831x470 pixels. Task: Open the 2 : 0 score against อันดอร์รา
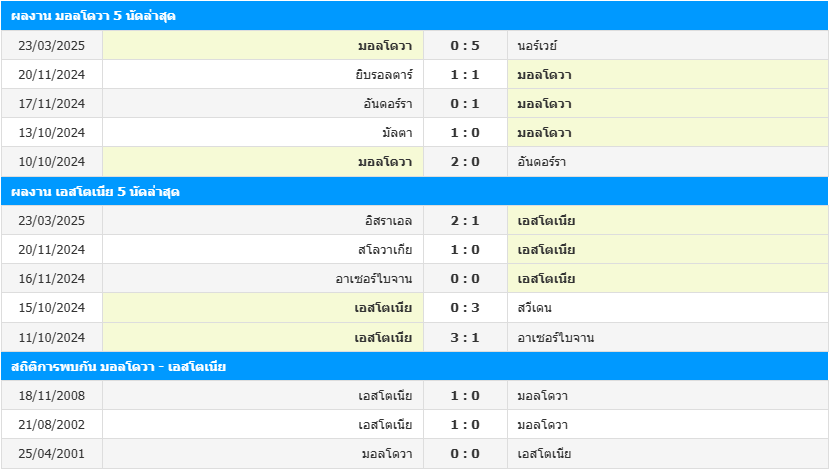(x=465, y=162)
